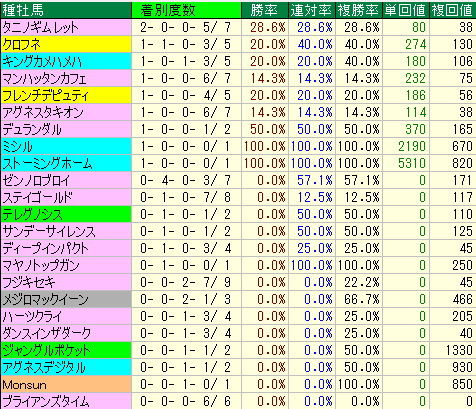The width and height of the screenshot is (476, 409).
Task: Click the 466 place return value
Action: 462,299
